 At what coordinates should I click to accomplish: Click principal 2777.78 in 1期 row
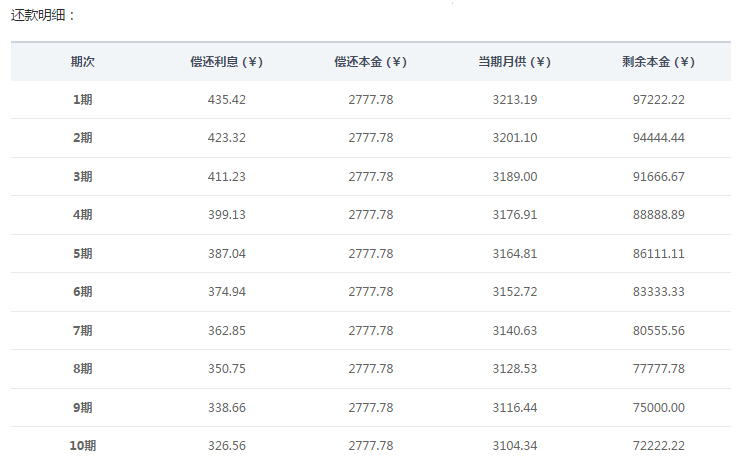click(x=371, y=100)
